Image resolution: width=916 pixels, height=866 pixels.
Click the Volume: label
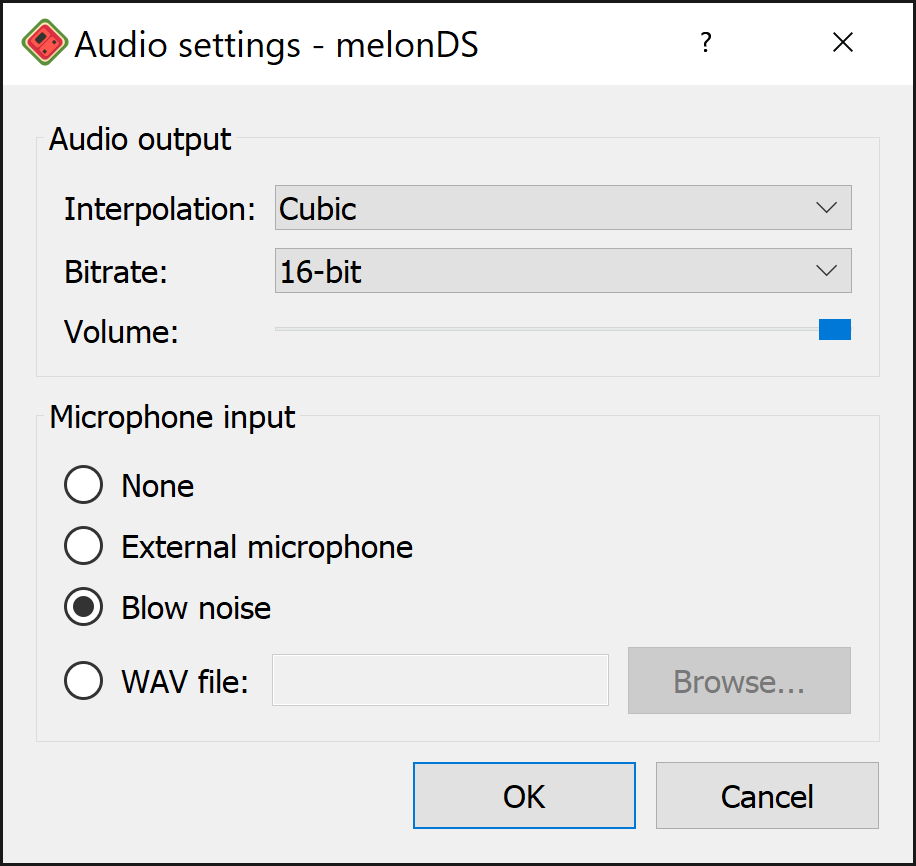(x=121, y=331)
